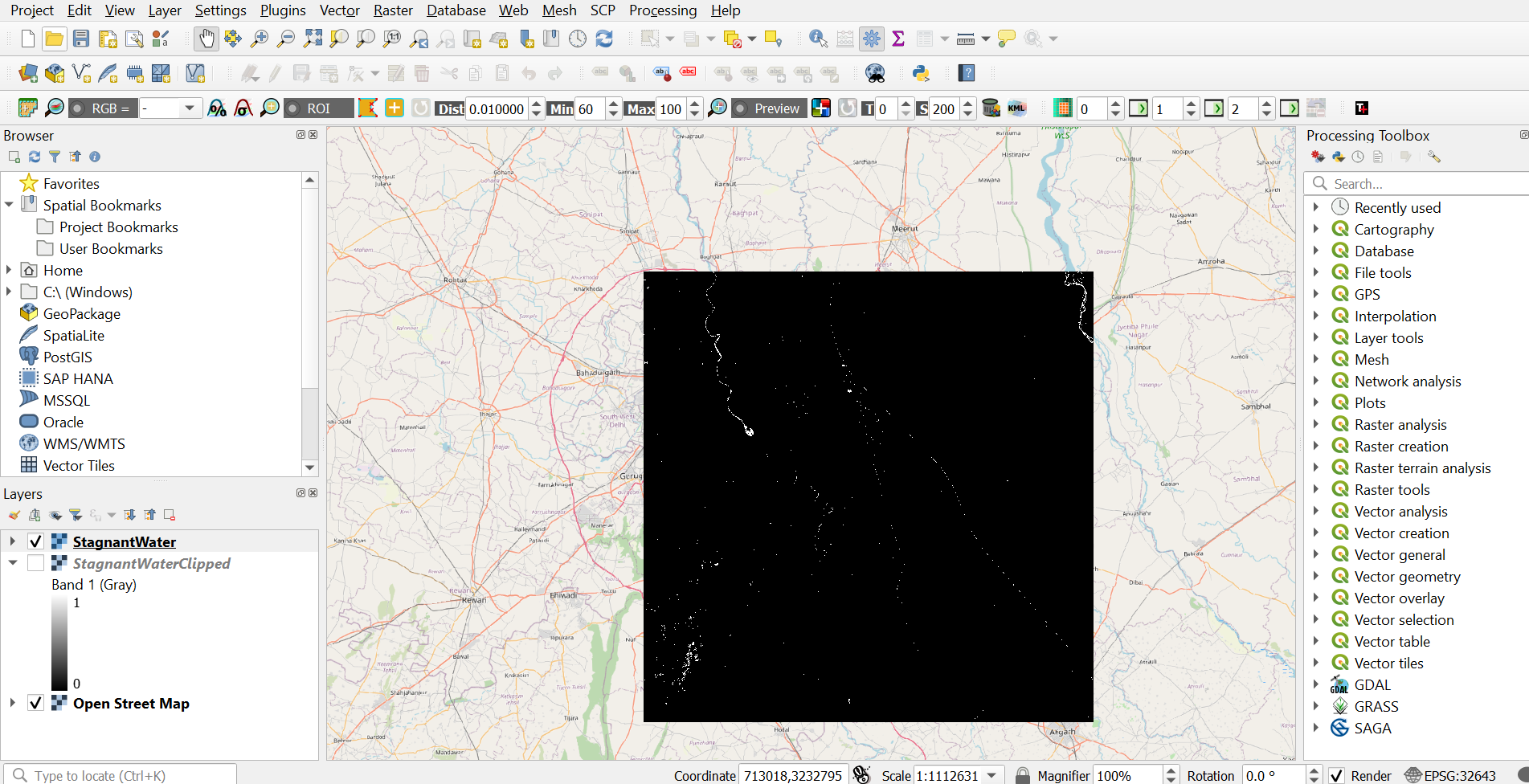Viewport: 1529px width, 784px height.
Task: Click the Refresh map icon
Action: tap(604, 39)
